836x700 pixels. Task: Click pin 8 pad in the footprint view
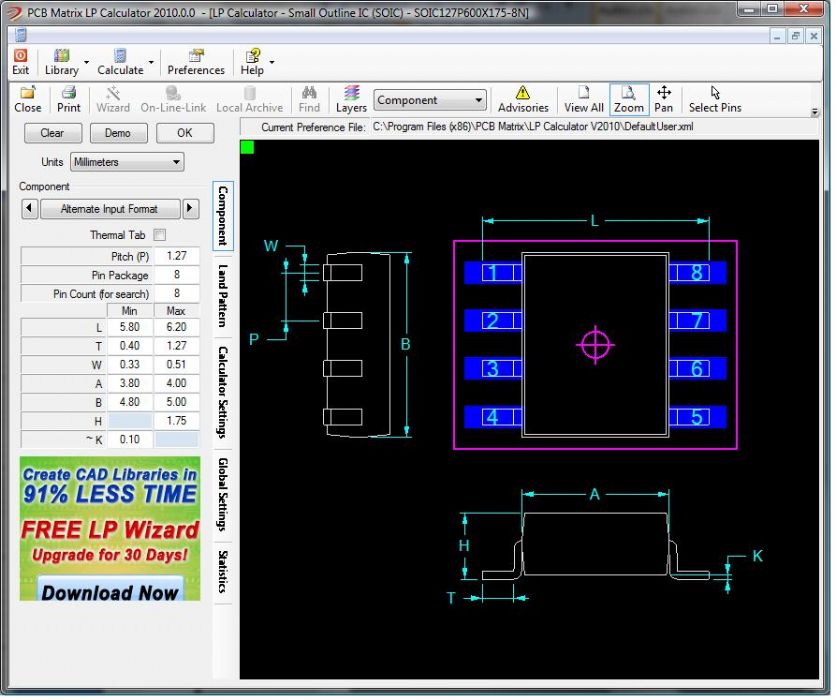pyautogui.click(x=697, y=273)
